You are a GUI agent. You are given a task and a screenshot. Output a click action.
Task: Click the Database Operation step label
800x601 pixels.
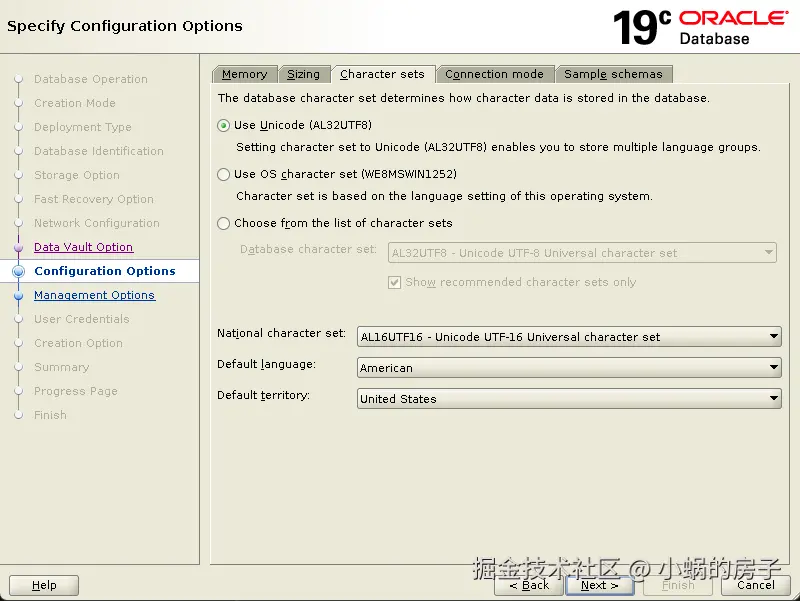91,79
